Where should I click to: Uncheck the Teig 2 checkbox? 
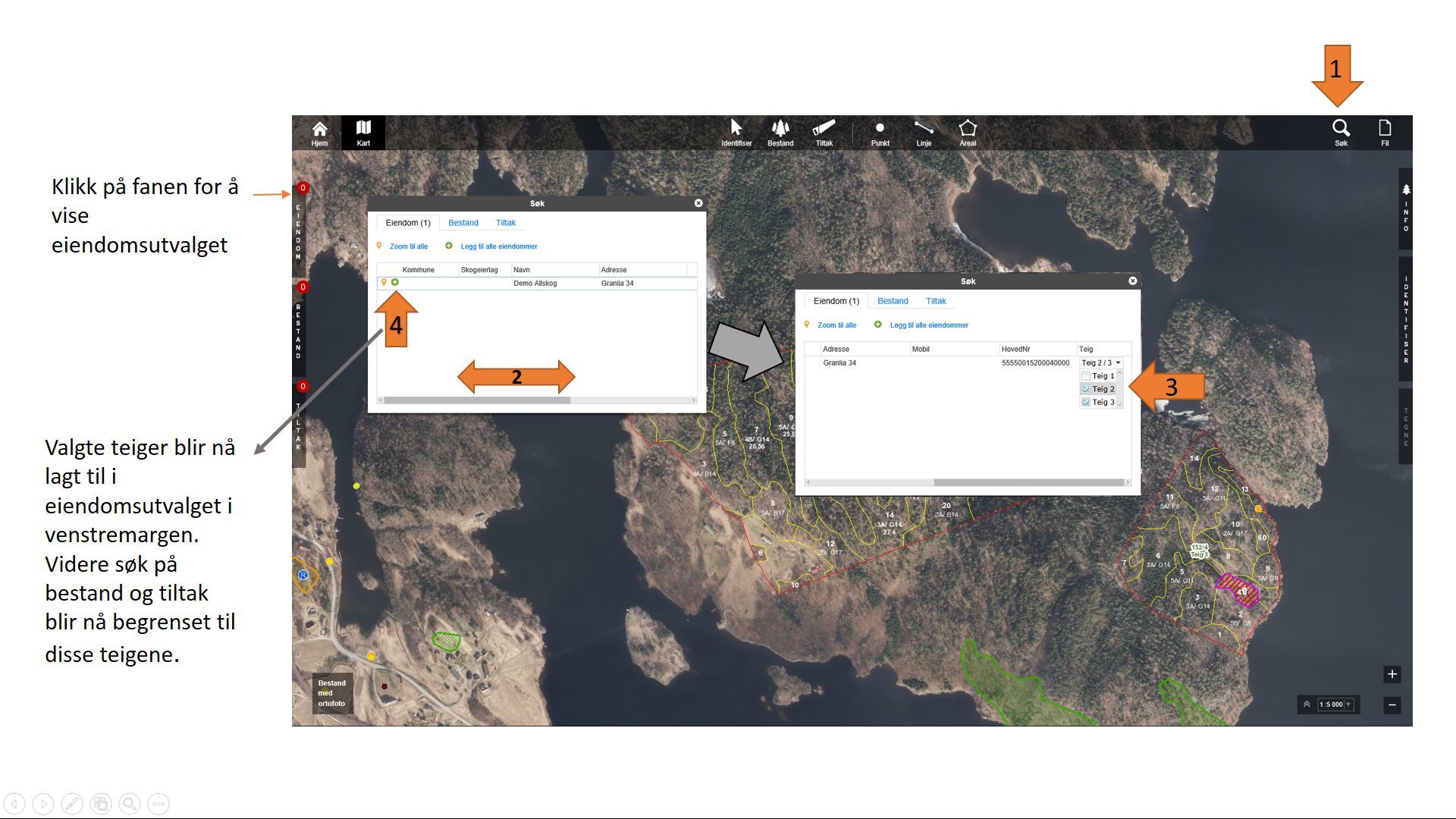pos(1086,389)
